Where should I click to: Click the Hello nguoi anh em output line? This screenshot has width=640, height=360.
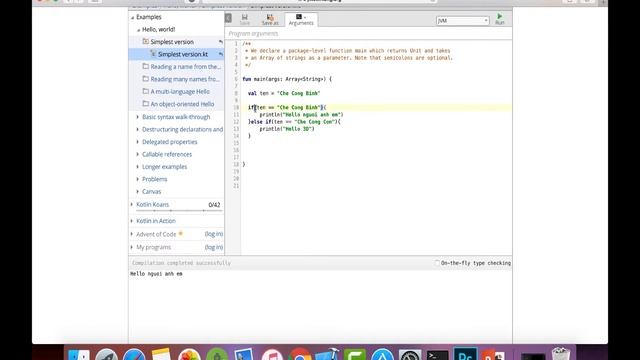tap(156, 274)
